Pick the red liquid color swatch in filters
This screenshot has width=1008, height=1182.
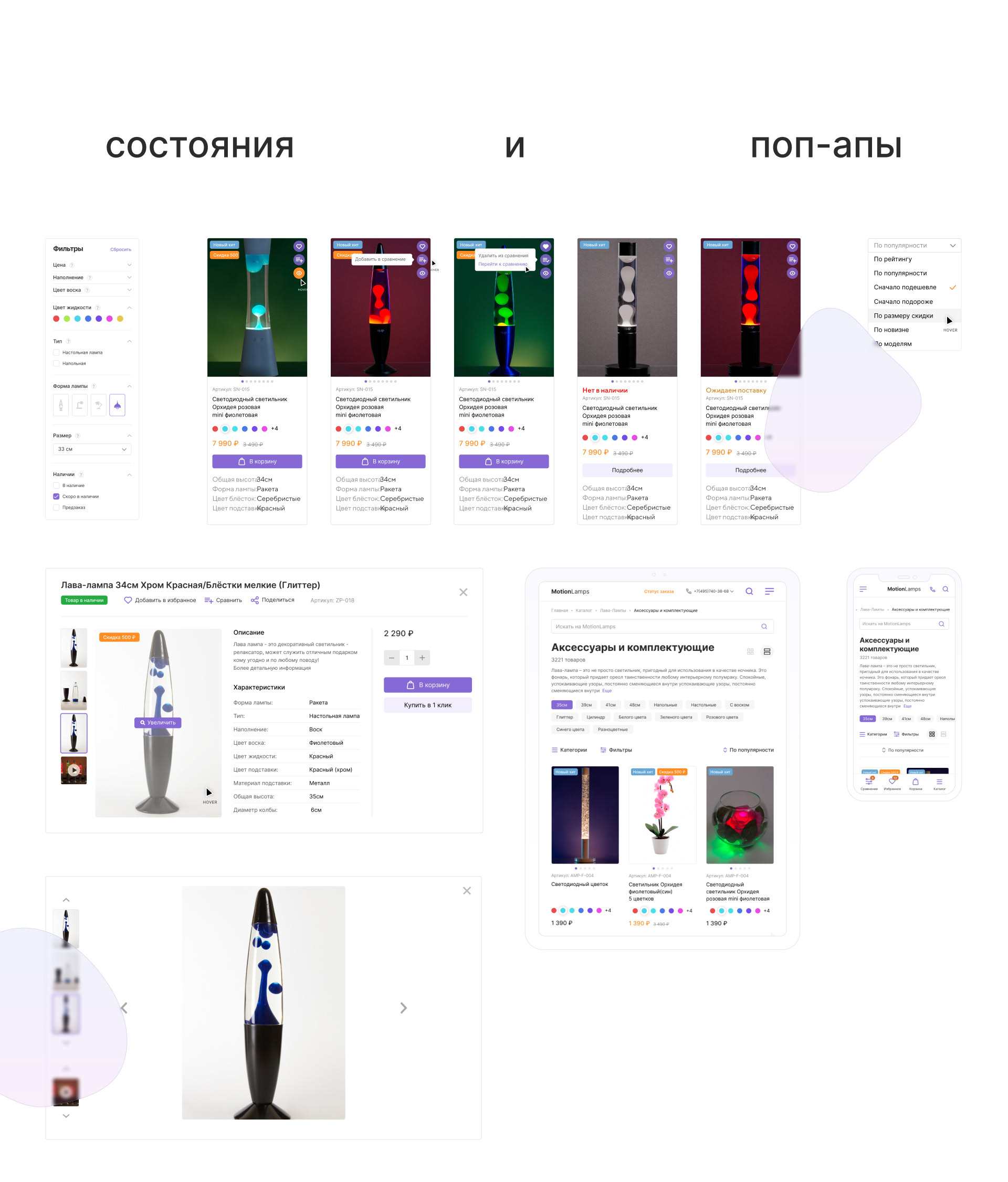[x=56, y=319]
